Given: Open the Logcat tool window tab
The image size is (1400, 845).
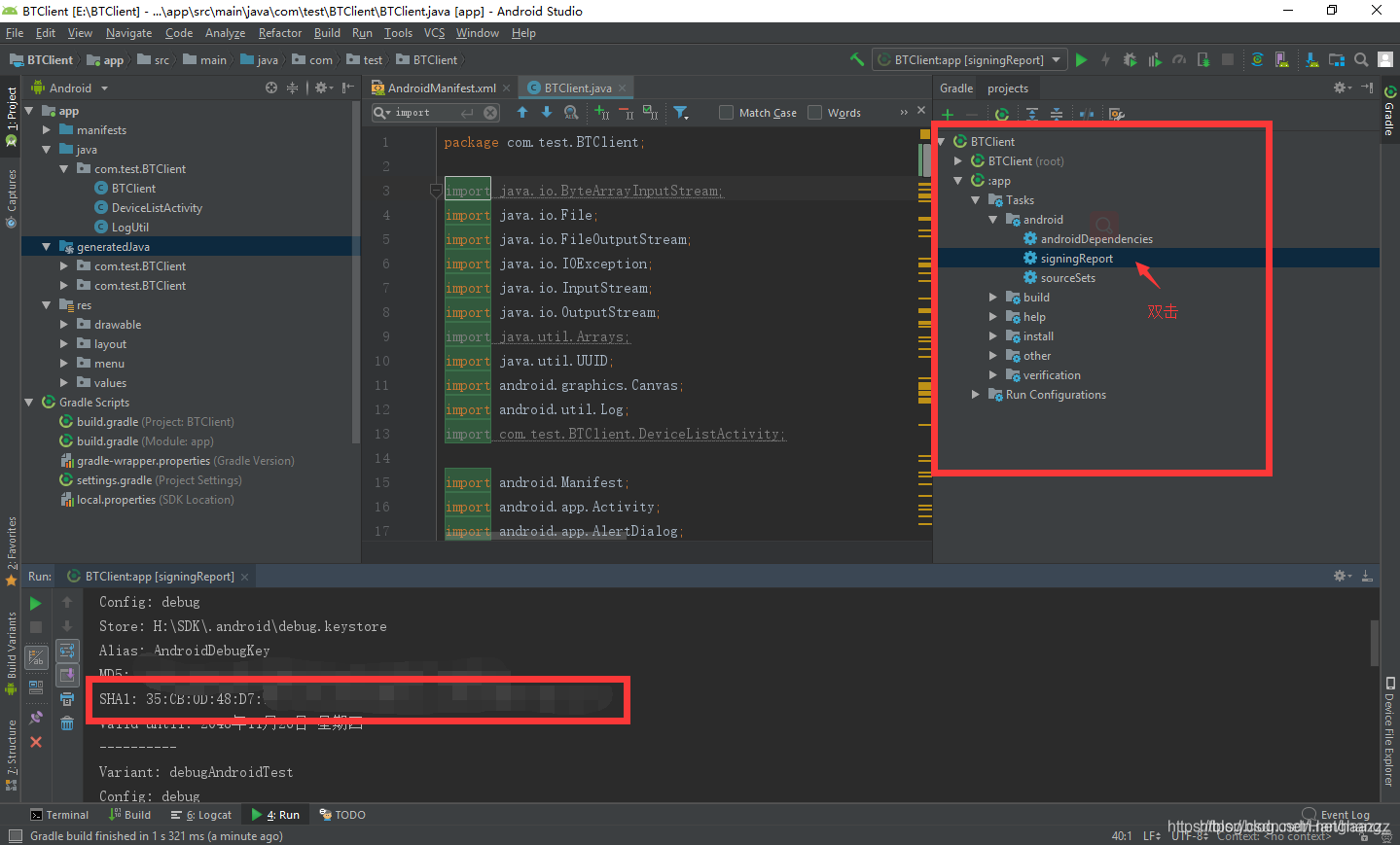Looking at the screenshot, I should click(x=201, y=815).
